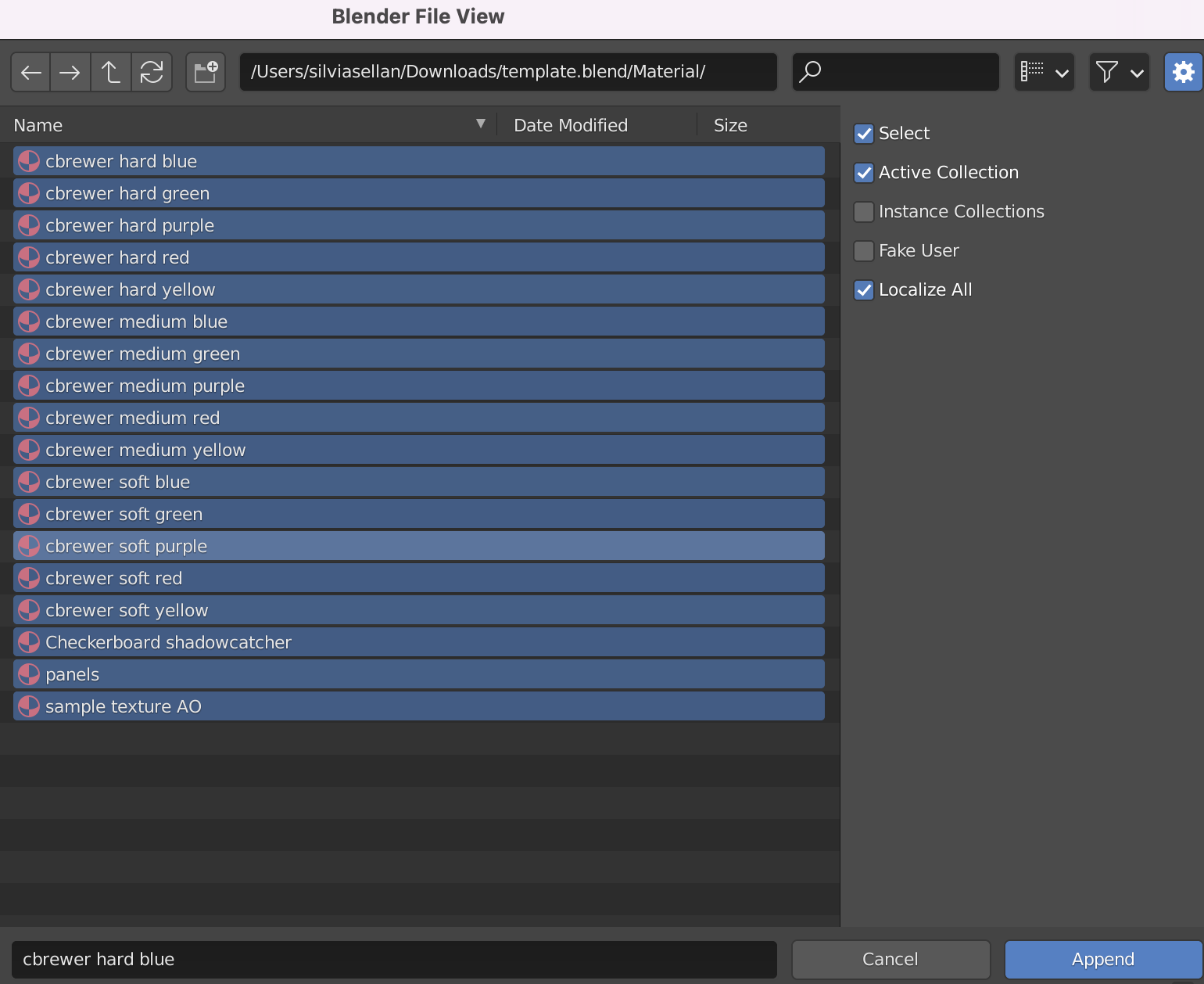Create a new directory
This screenshot has height=984, width=1204.
(206, 73)
